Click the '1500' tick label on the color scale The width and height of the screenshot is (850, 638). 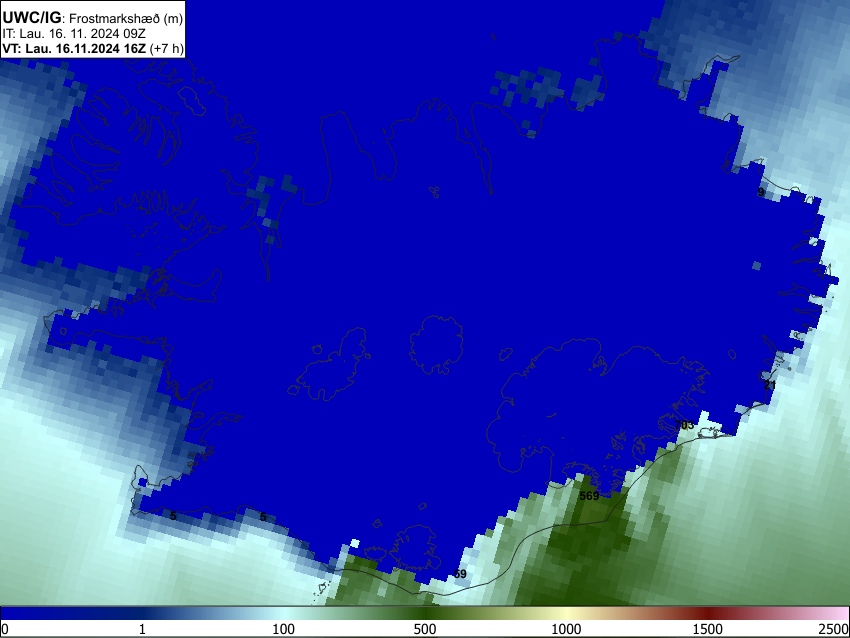708,629
